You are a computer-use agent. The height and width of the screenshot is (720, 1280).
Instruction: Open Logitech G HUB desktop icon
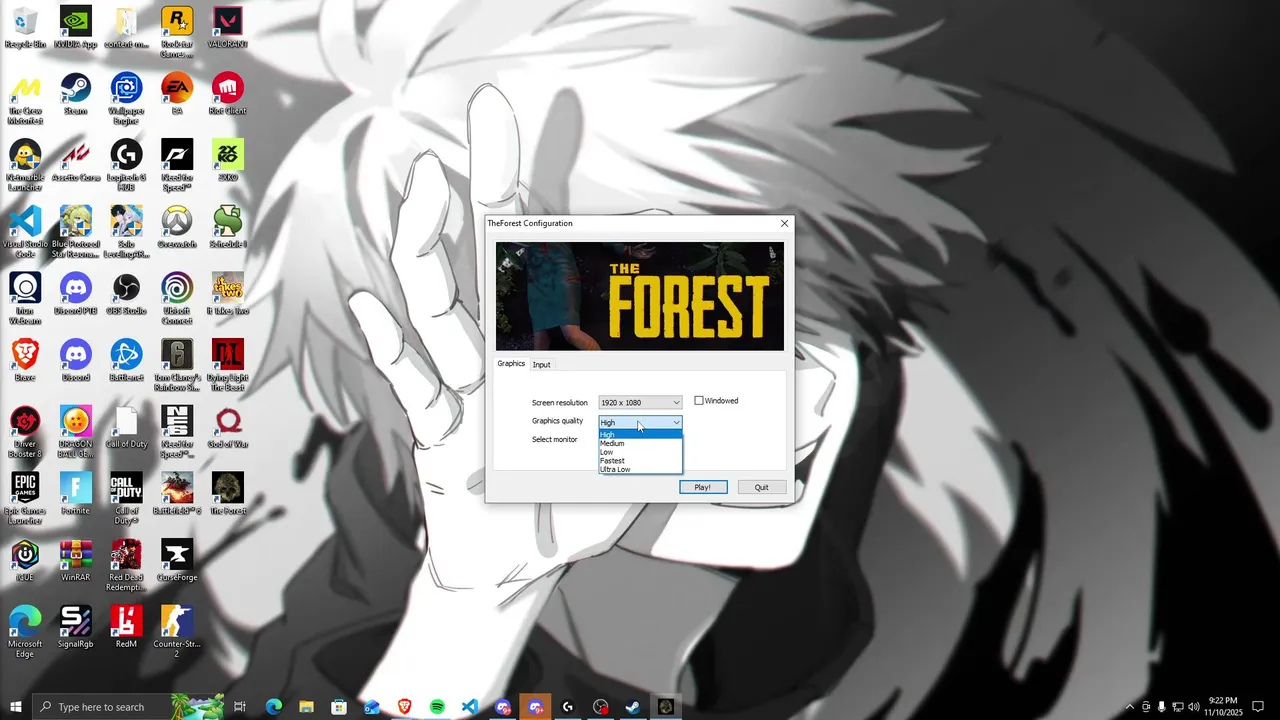pyautogui.click(x=126, y=166)
